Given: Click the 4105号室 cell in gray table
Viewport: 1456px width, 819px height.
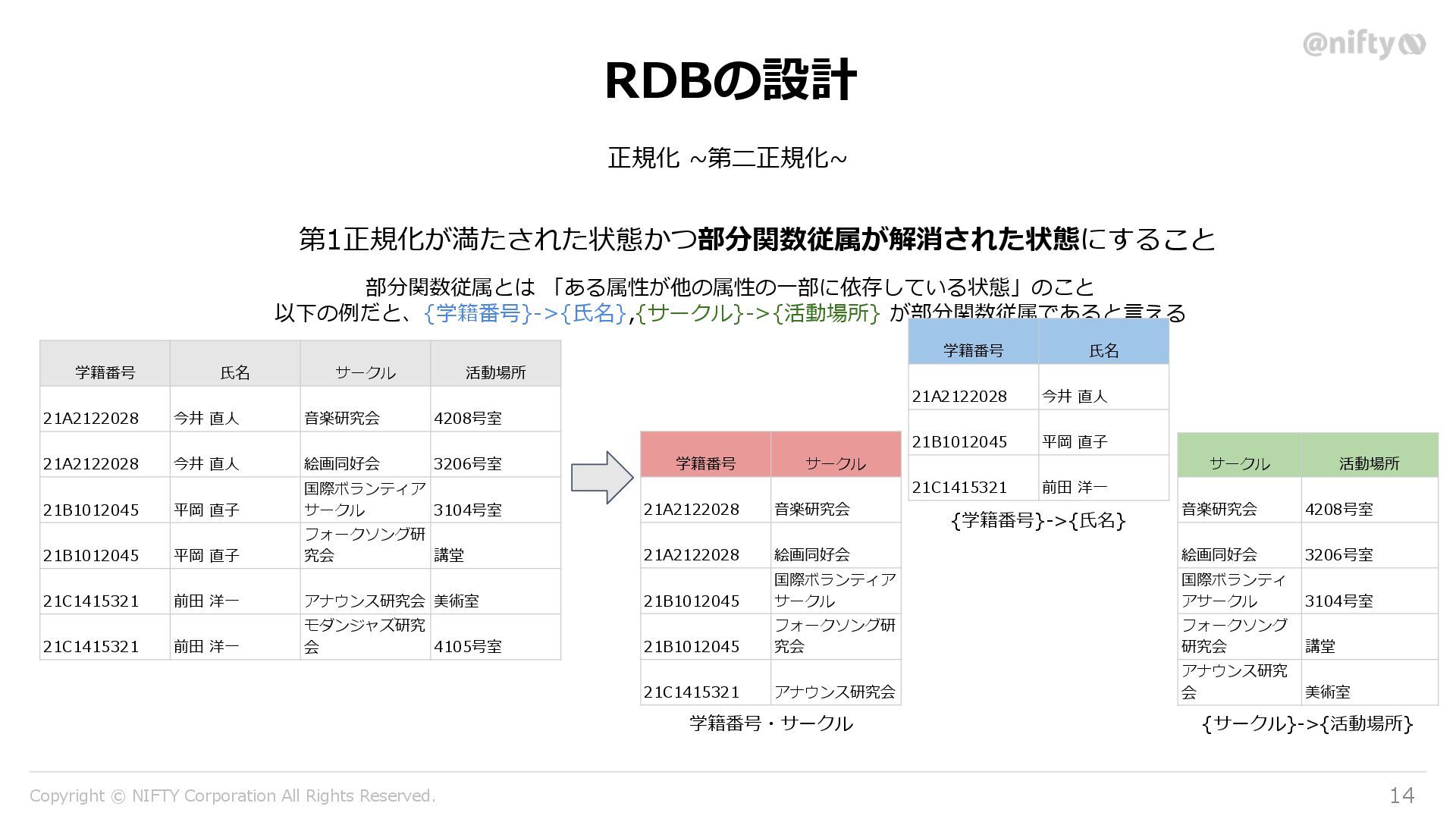Looking at the screenshot, I should click(x=468, y=646).
